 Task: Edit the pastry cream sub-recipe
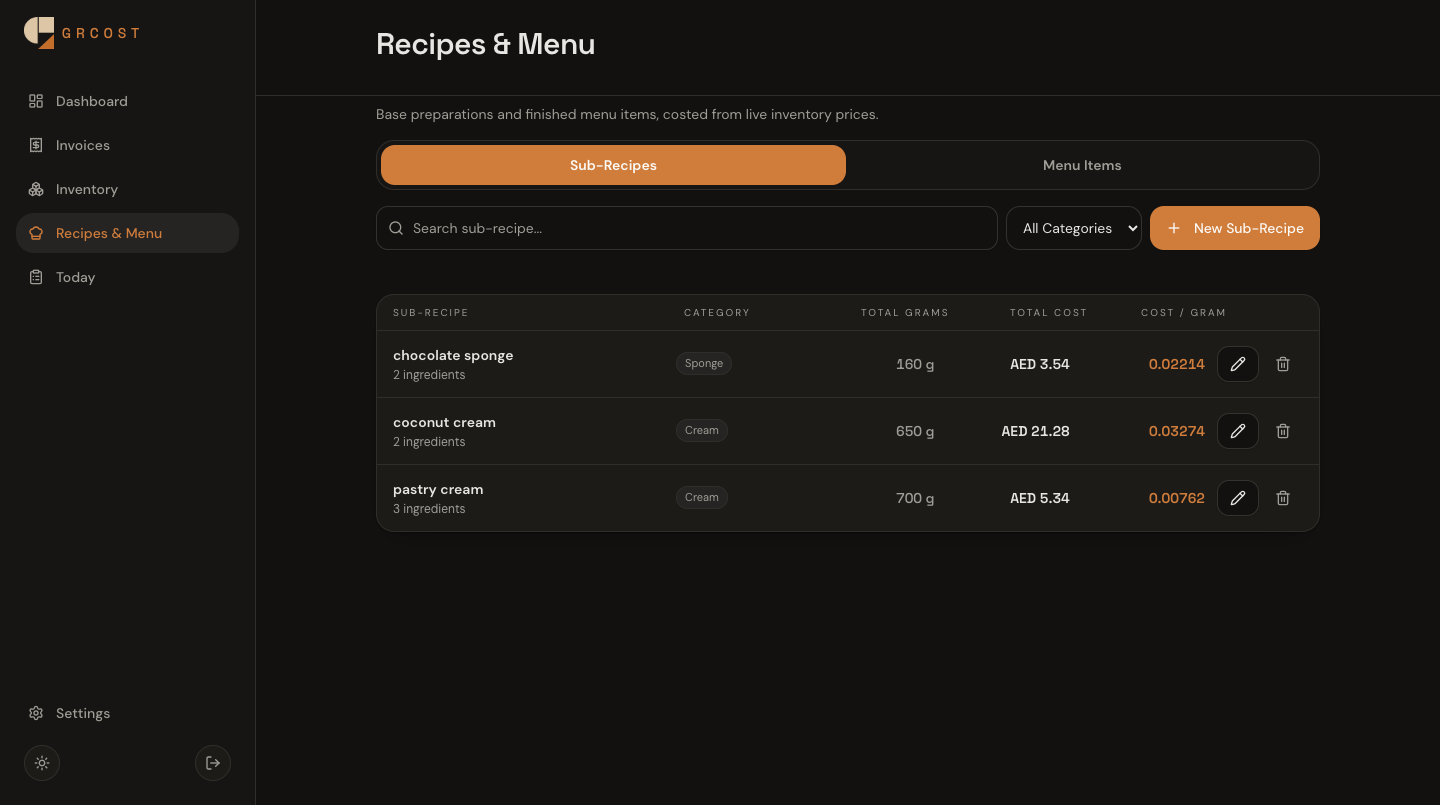(x=1238, y=498)
